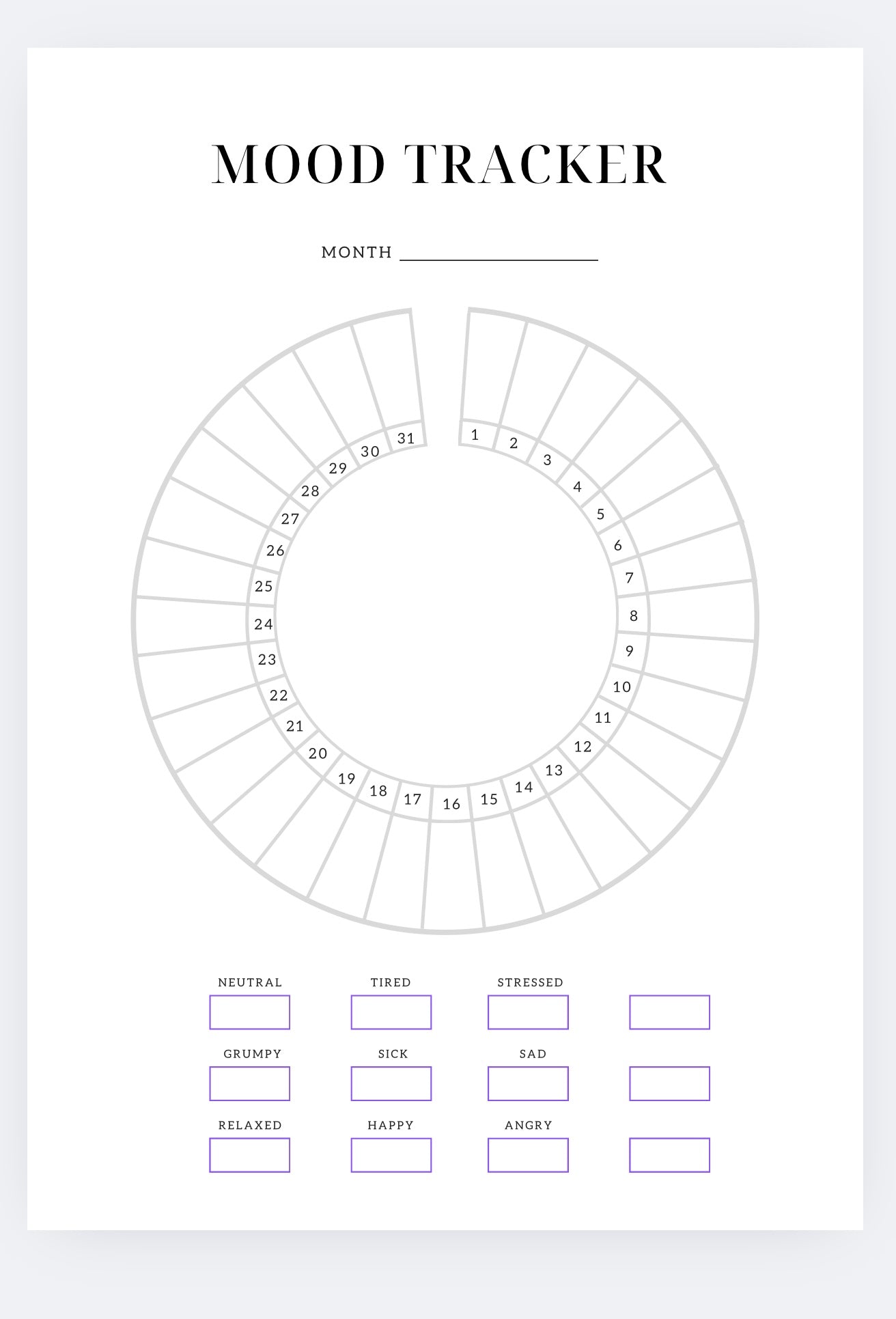Click day 12 number cell
896x1319 pixels.
tap(583, 746)
